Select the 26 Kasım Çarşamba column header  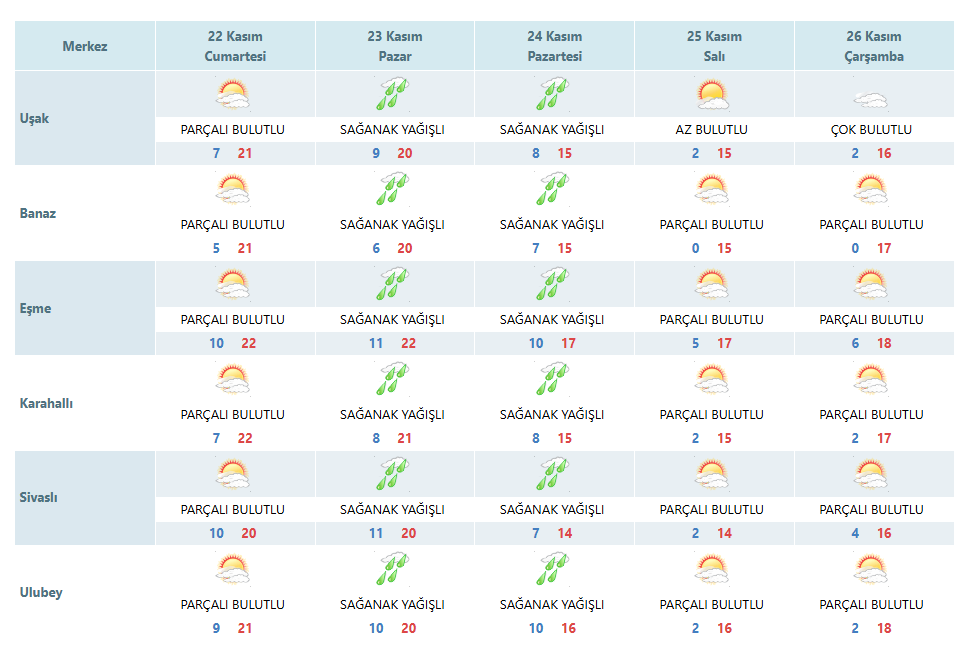[874, 46]
